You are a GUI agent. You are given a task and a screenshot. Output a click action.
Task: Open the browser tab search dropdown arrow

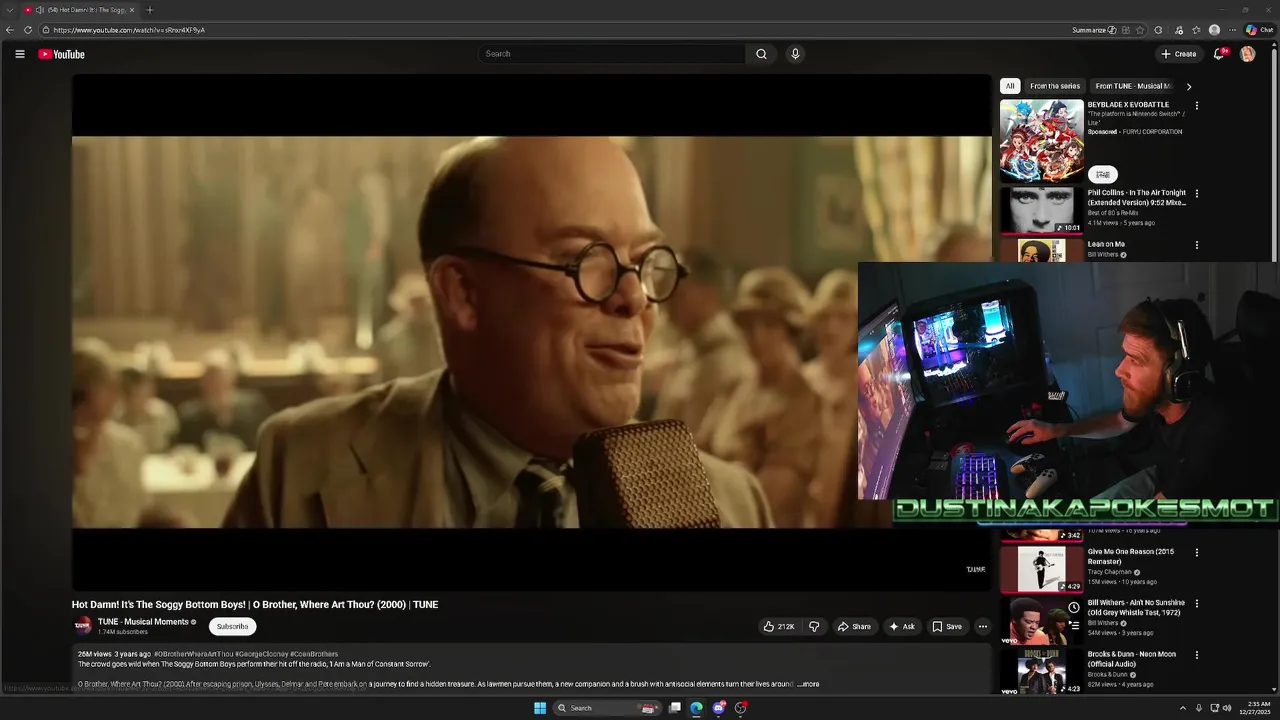(8, 10)
